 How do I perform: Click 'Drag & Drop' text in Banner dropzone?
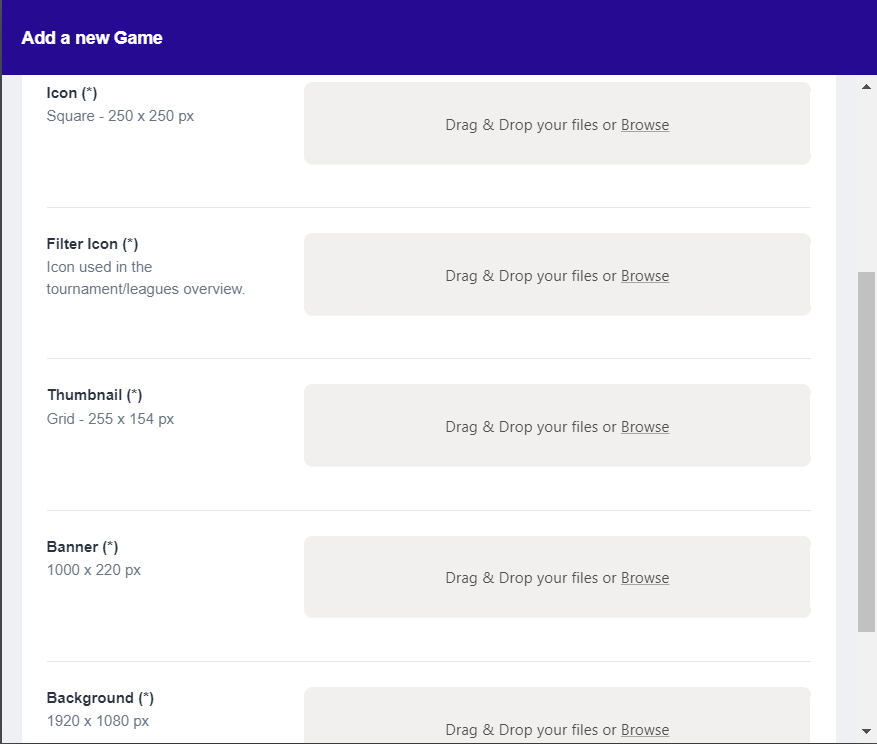pos(522,578)
